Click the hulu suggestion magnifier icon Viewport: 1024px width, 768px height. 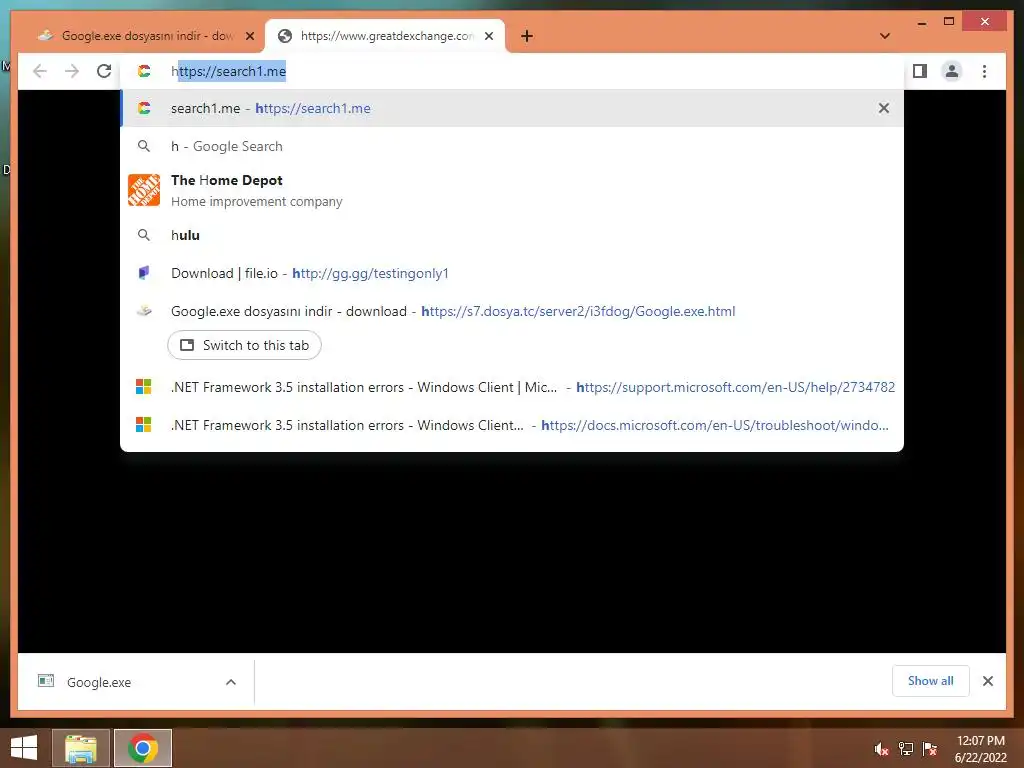144,235
